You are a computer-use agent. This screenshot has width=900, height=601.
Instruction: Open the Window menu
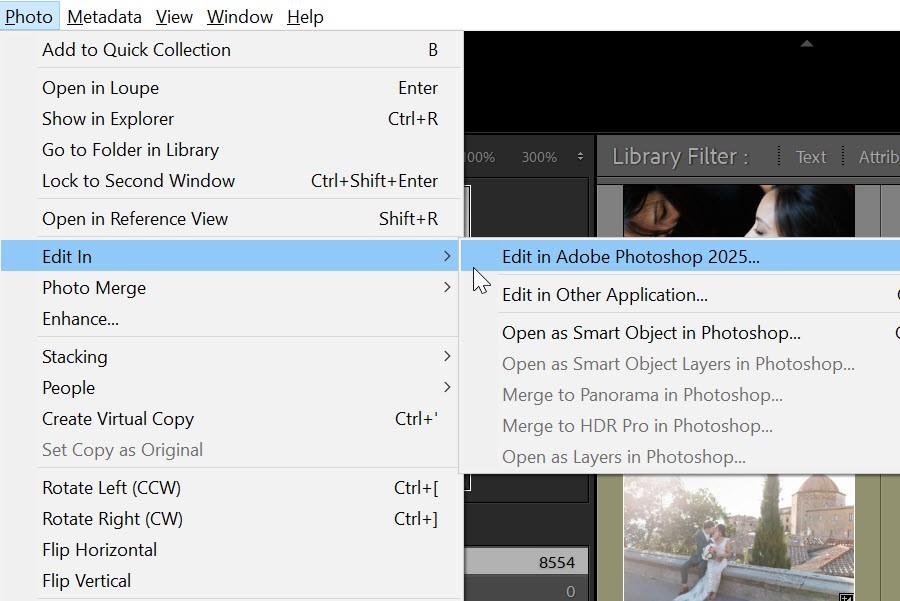tap(239, 16)
